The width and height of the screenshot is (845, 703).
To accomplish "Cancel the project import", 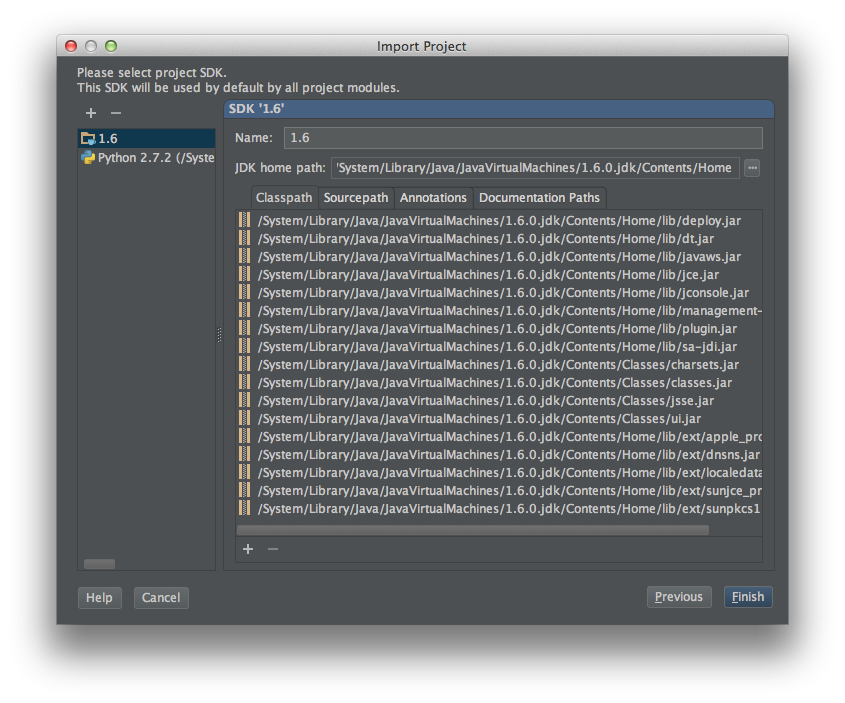I will pos(160,597).
